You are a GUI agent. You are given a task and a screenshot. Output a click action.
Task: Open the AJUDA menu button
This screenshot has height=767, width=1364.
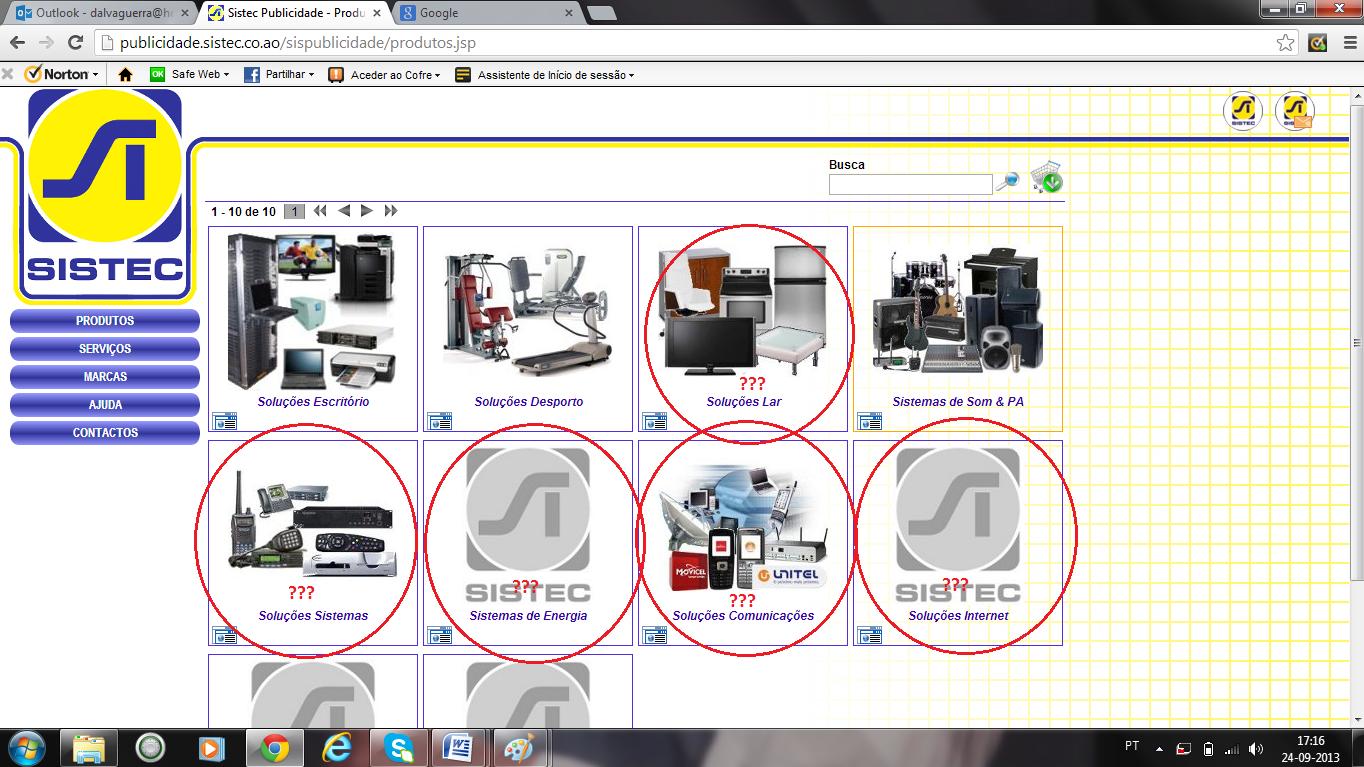pos(105,405)
